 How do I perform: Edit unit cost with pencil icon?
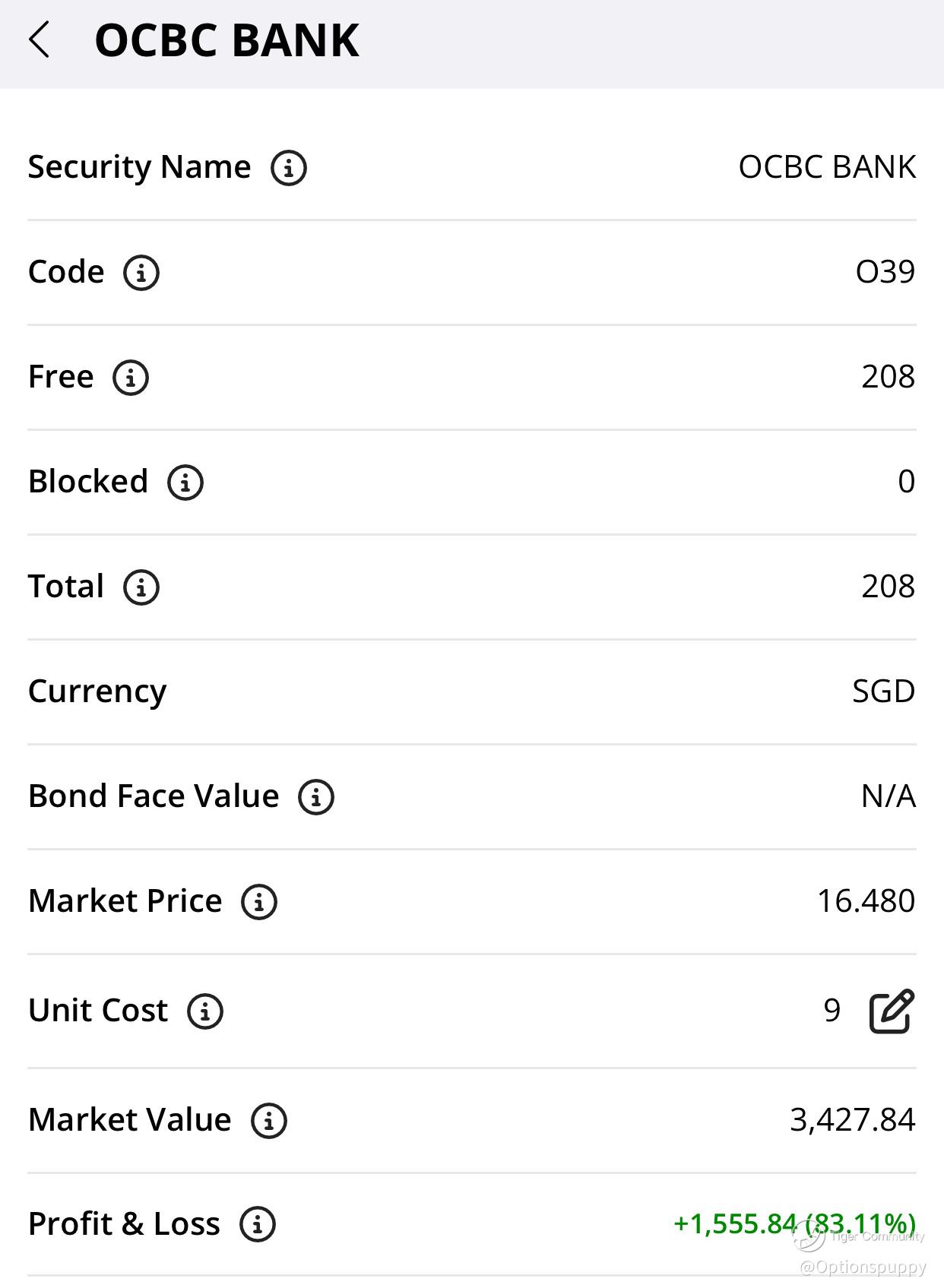[x=891, y=1011]
